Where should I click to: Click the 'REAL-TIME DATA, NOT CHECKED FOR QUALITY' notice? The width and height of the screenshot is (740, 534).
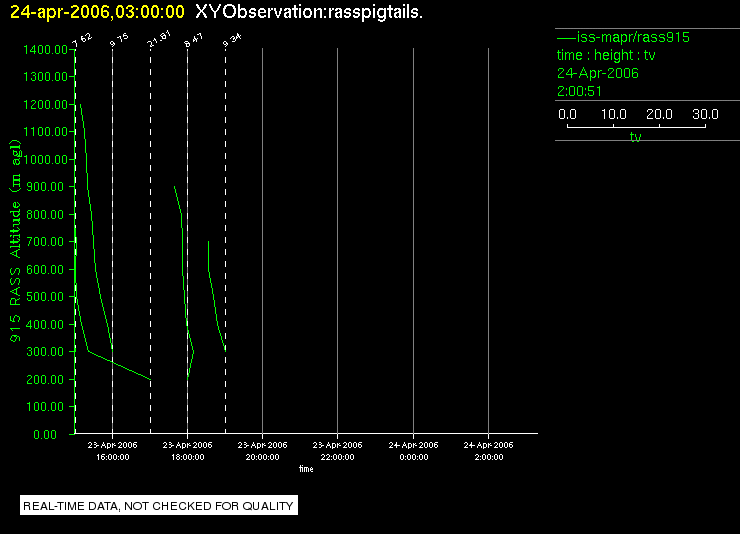click(x=159, y=506)
